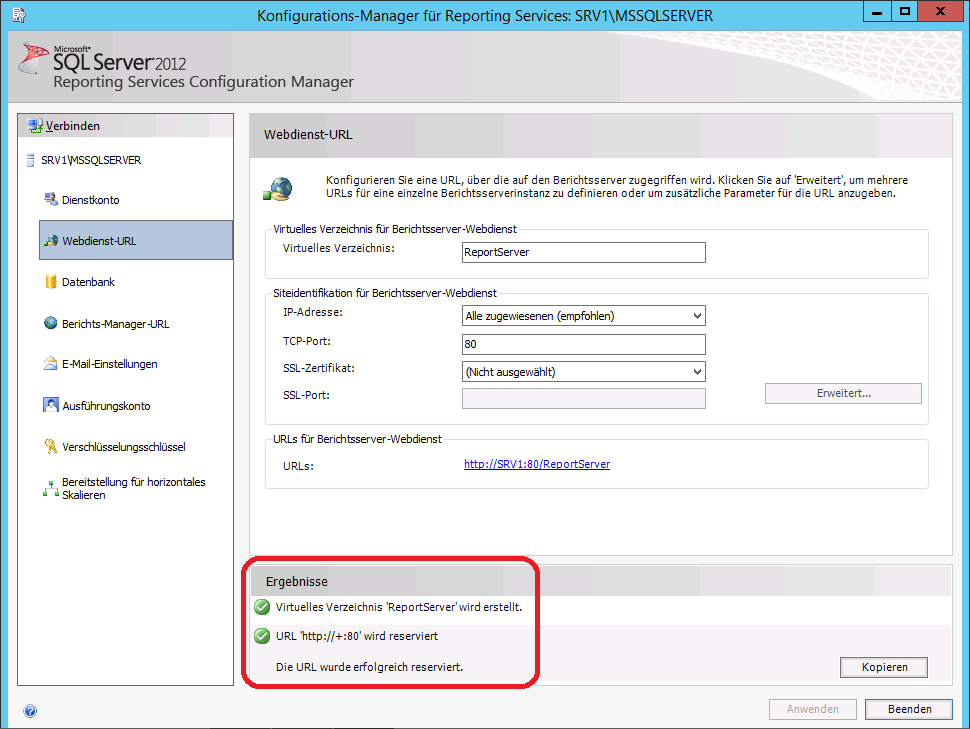Open the IP-Adresse dropdown
Screen dimensions: 970x729
583,316
